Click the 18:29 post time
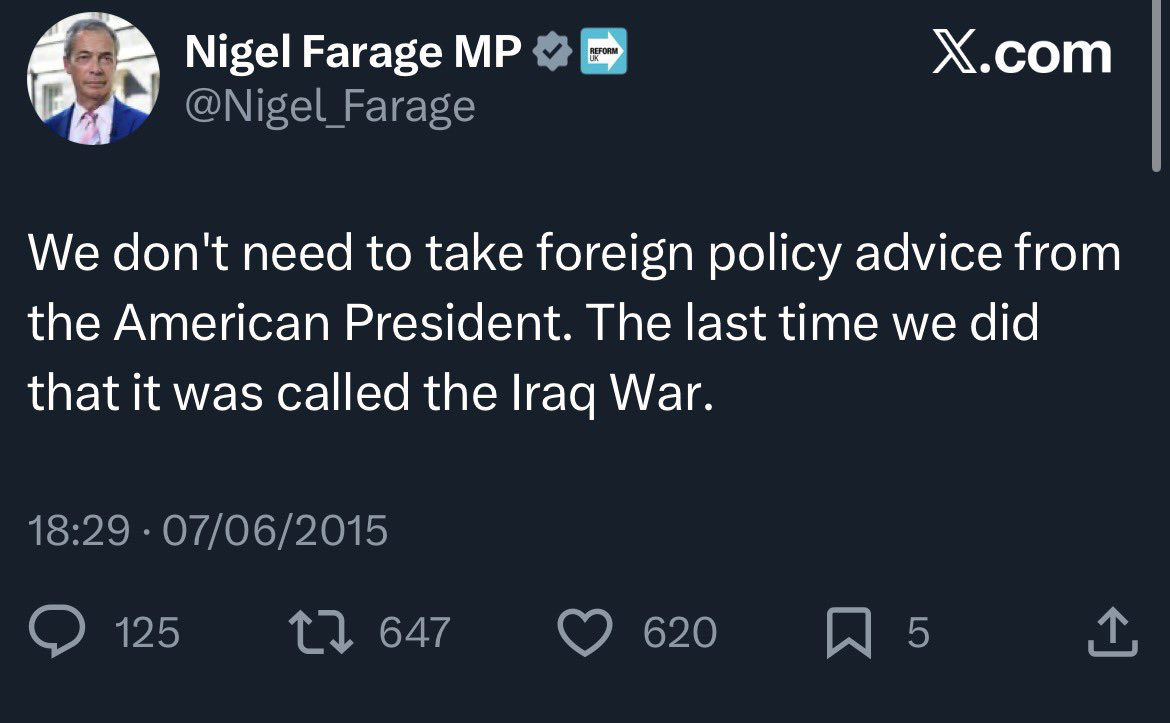Viewport: 1170px width, 723px height. tap(79, 529)
